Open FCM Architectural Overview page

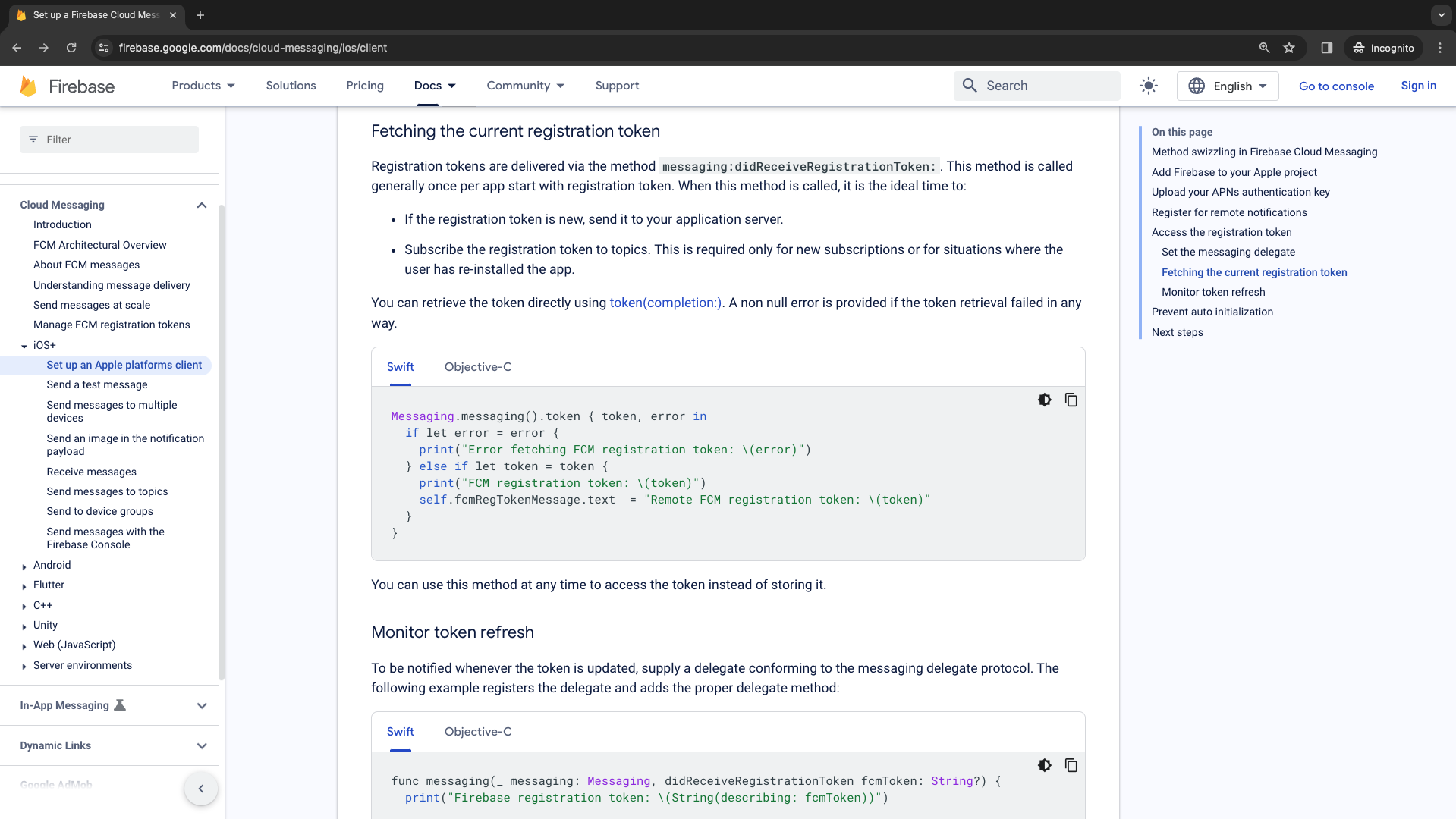coord(99,245)
